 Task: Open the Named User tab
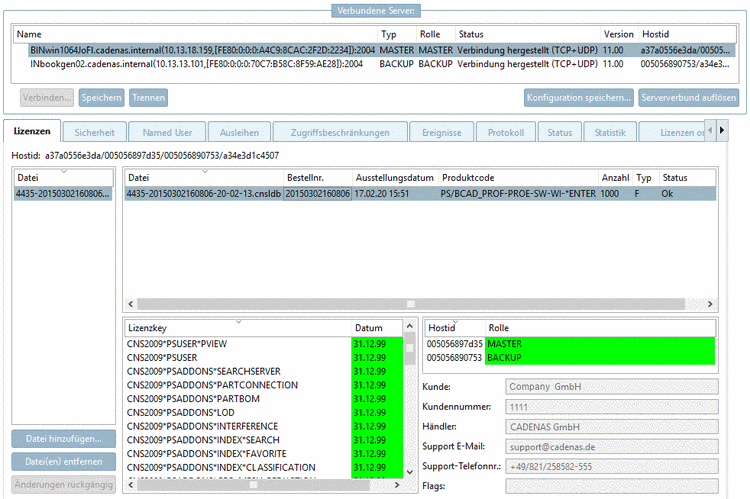(x=167, y=133)
